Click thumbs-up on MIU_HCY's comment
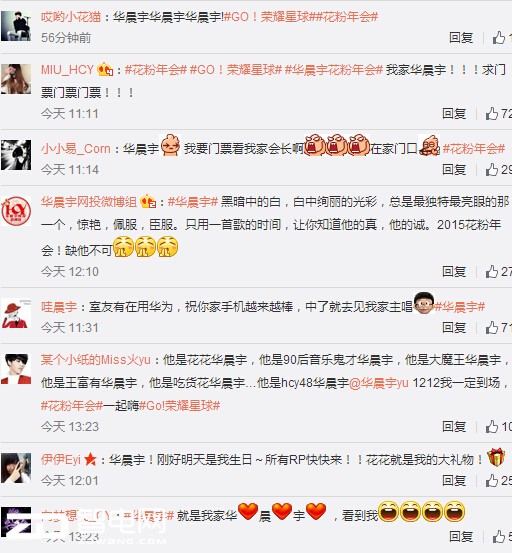512x553 pixels. pyautogui.click(x=498, y=114)
